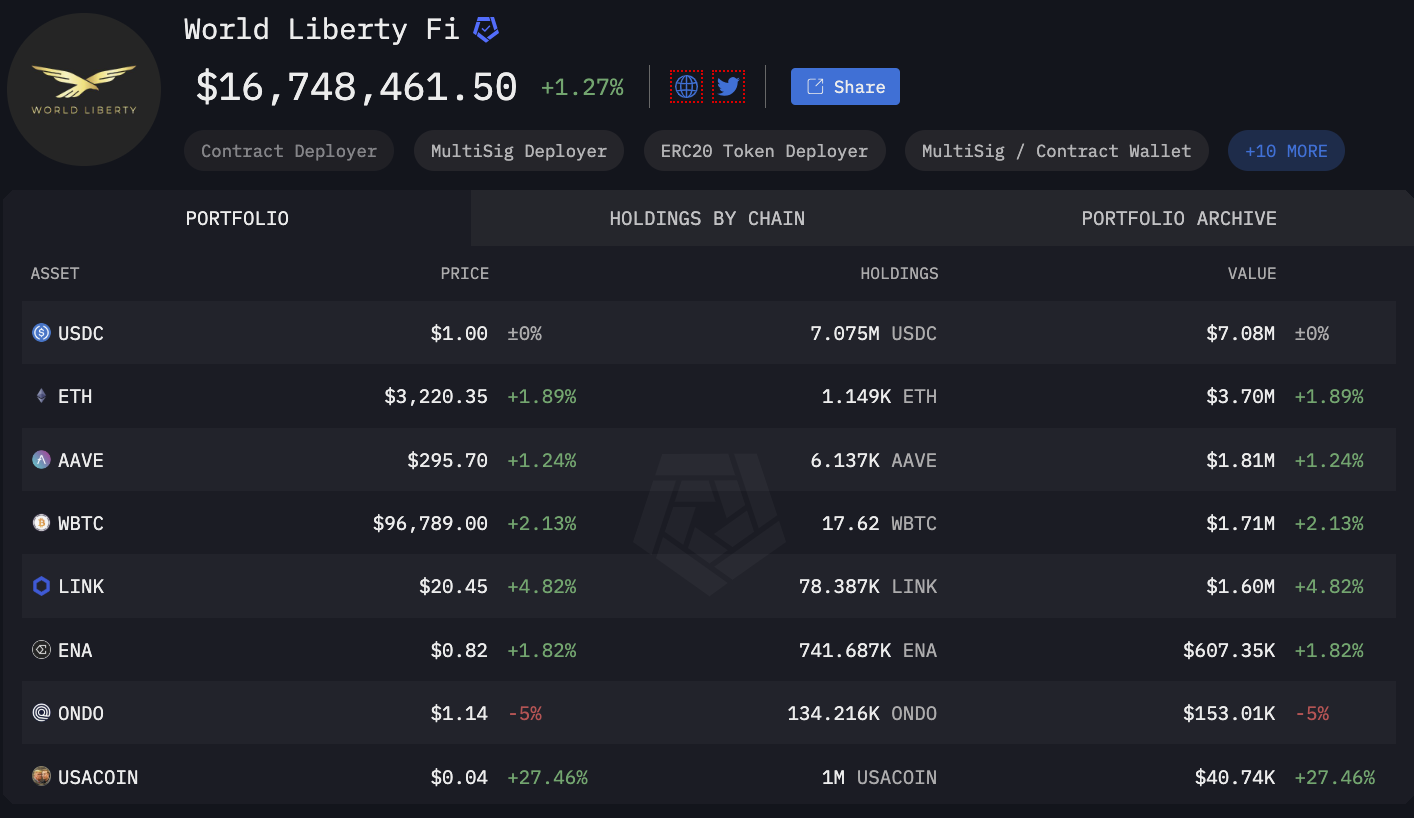Click the 78.387K LINK holdings cell
The height and width of the screenshot is (818, 1414).
coord(868,586)
